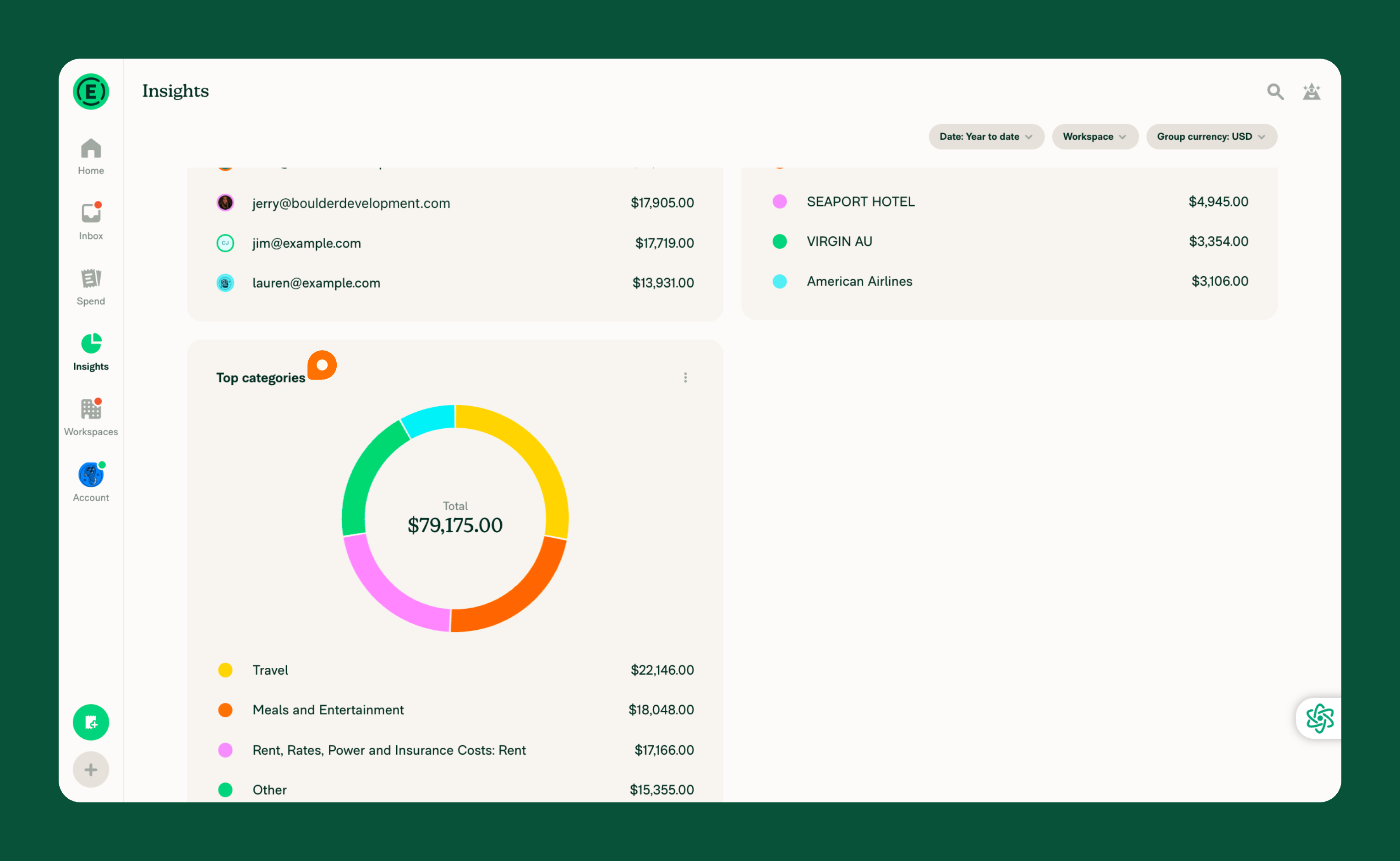
Task: Click the orange hotspot marker near Top categories
Action: (322, 365)
